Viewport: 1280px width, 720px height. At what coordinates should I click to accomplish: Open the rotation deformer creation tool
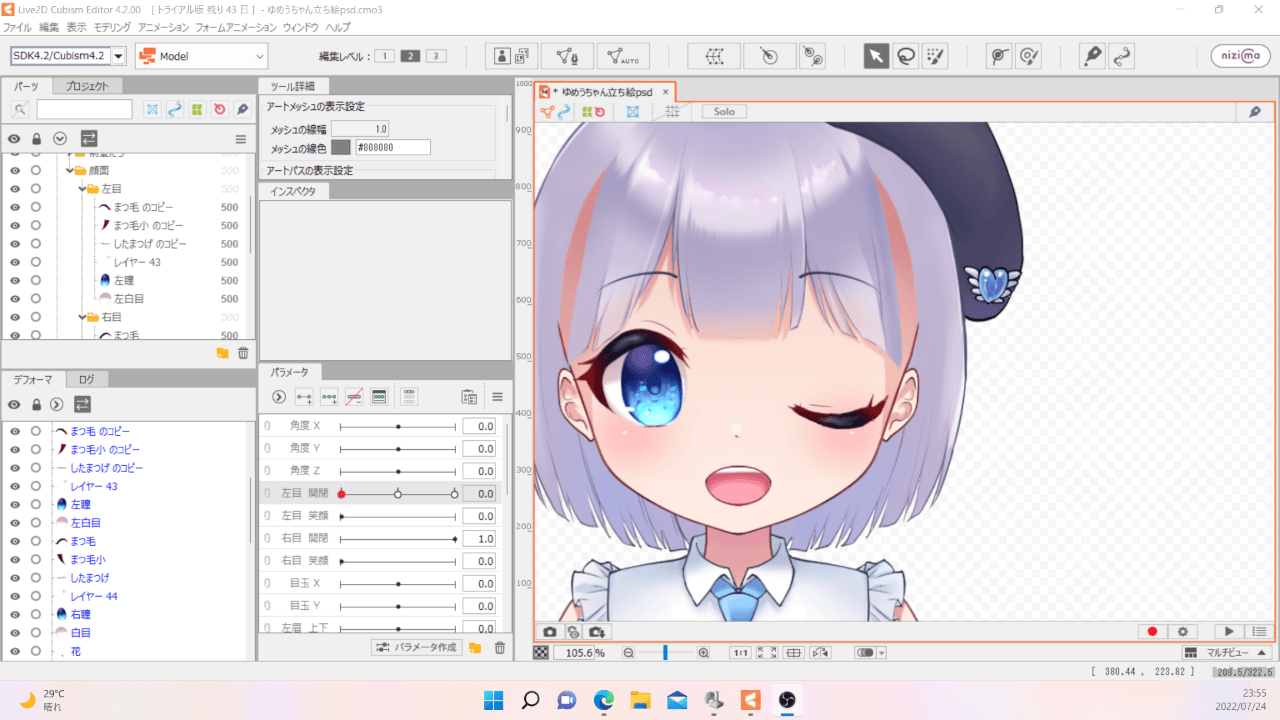pyautogui.click(x=812, y=56)
